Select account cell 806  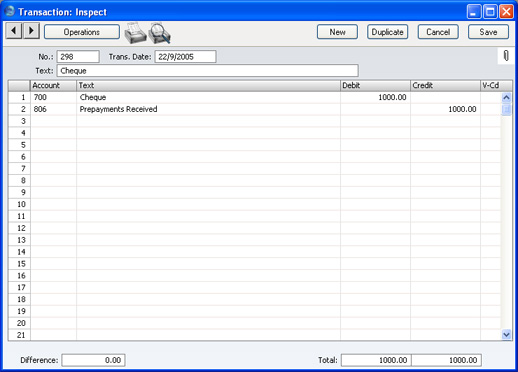(53, 109)
